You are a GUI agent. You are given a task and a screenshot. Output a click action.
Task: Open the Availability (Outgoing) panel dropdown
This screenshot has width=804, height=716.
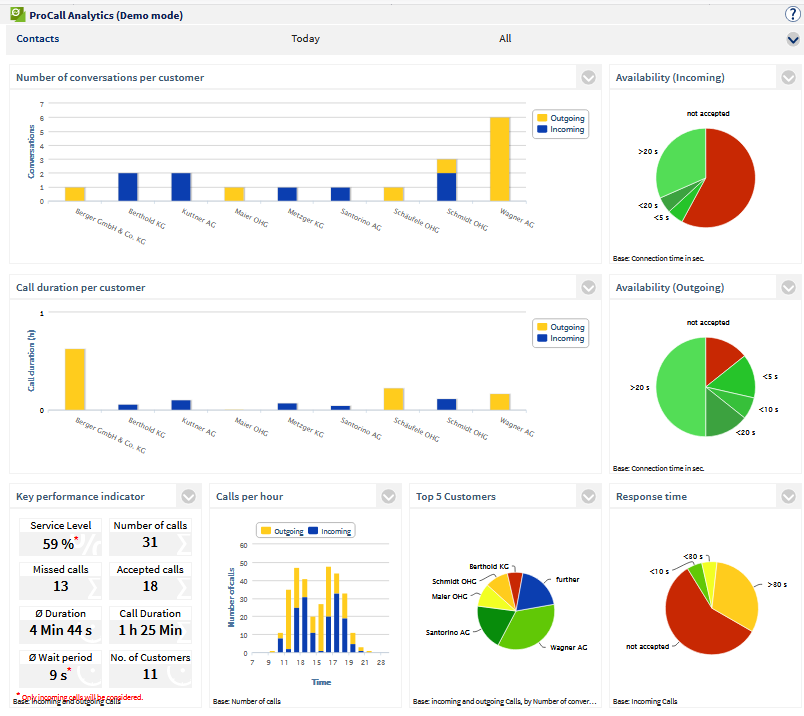click(x=788, y=287)
